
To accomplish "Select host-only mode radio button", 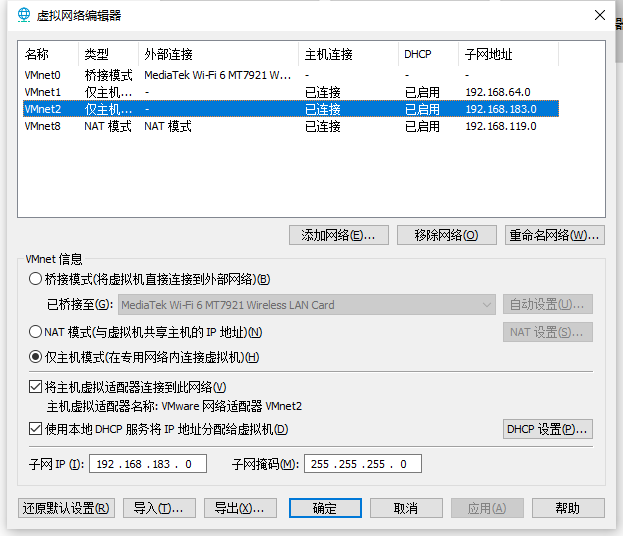I will click(35, 357).
